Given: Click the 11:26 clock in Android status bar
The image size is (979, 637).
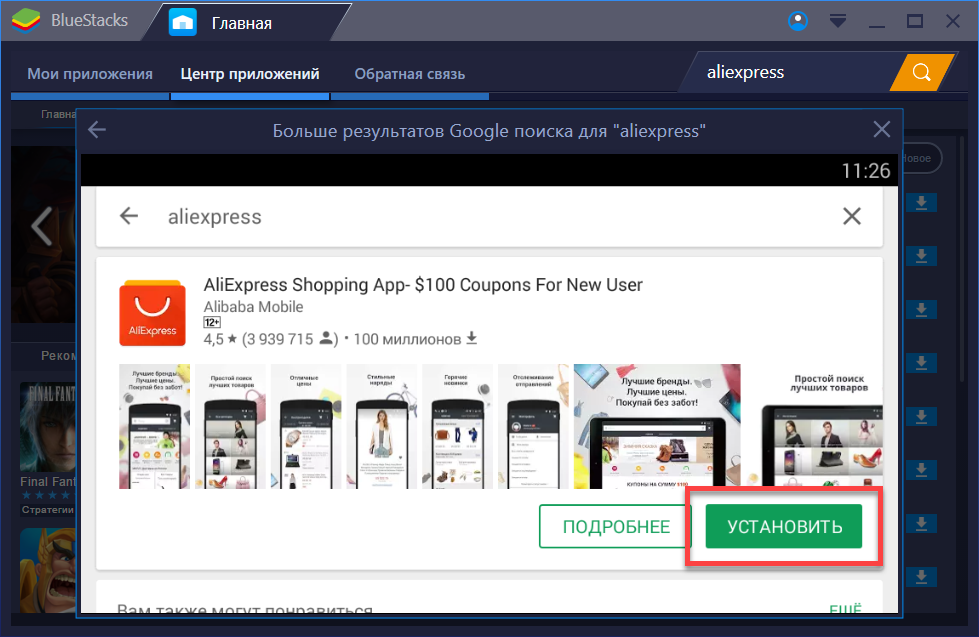Looking at the screenshot, I should pos(865,170).
